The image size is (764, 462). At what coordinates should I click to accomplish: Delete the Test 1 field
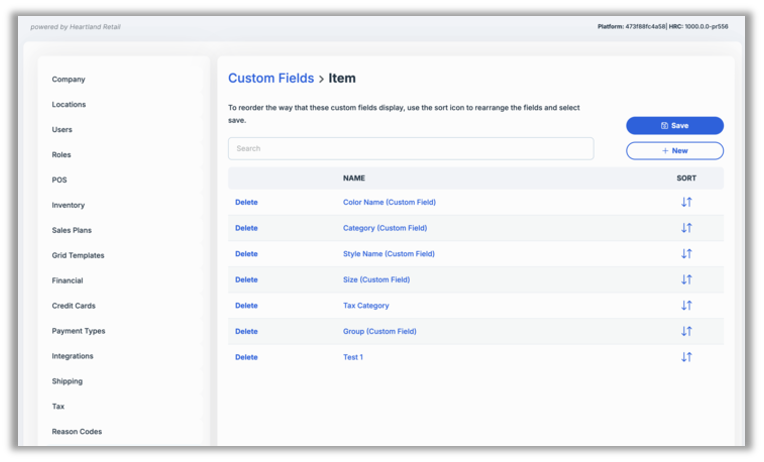click(x=246, y=357)
